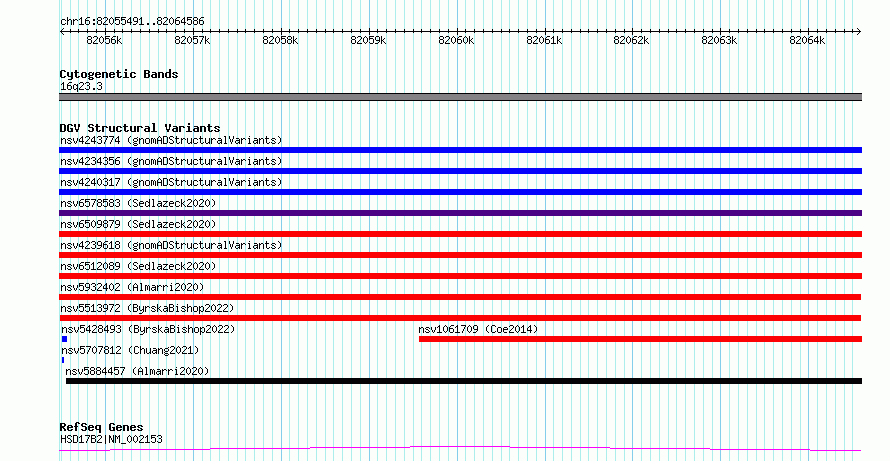The width and height of the screenshot is (890, 461).
Task: Click the 82059k ruler label
Action: click(x=368, y=40)
